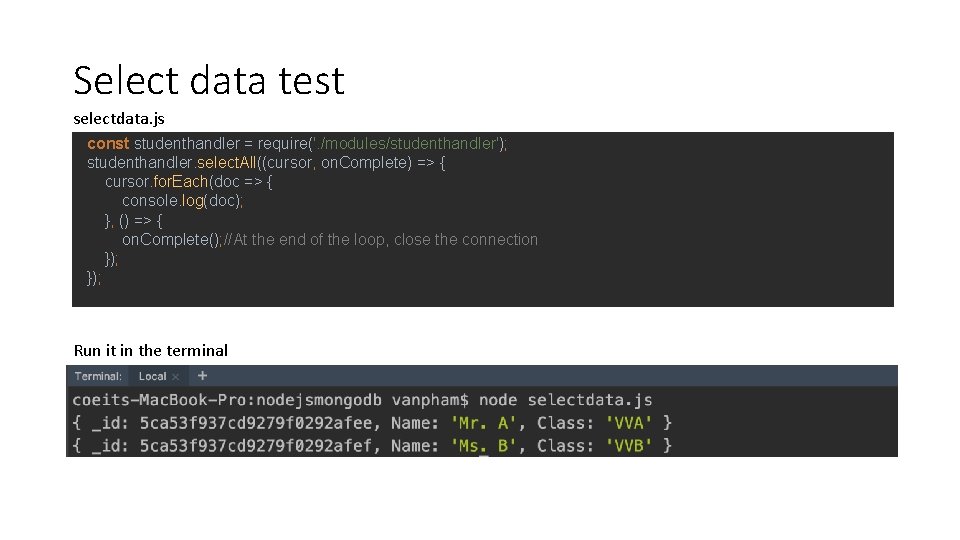
Task: Click the 'VVA' class value in output
Action: 629,423
